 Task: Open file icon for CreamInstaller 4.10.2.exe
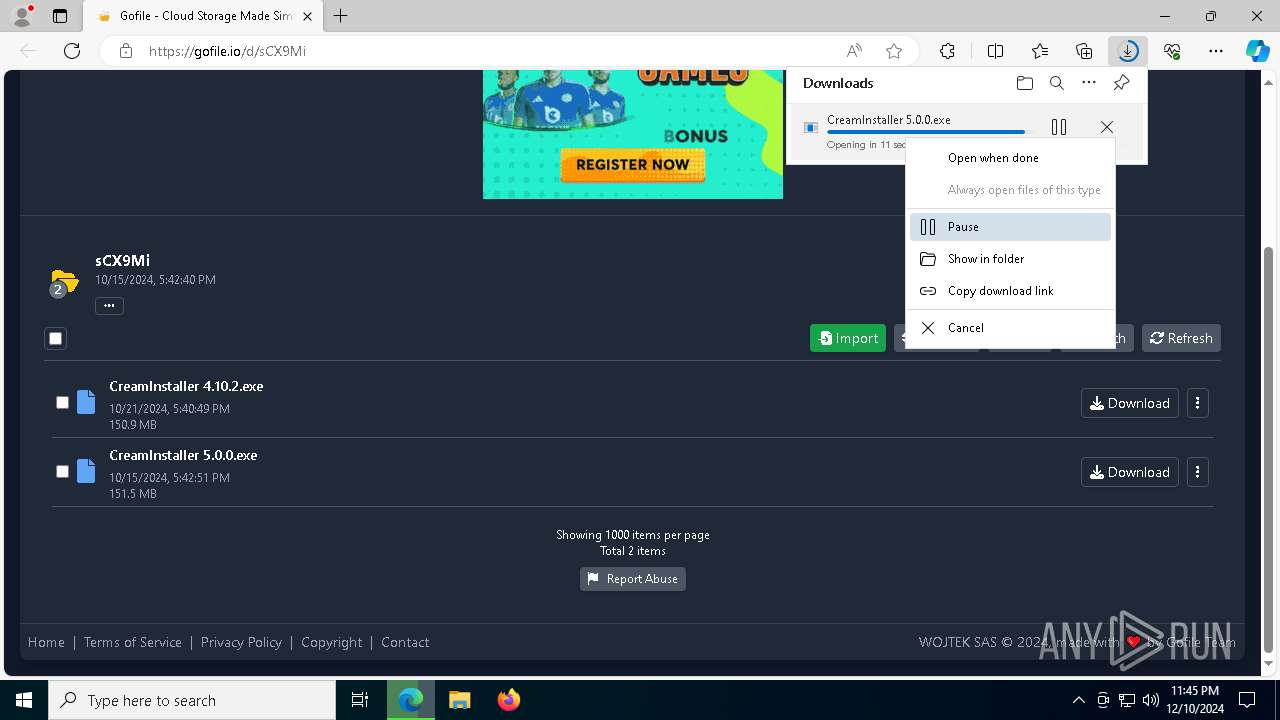point(86,402)
